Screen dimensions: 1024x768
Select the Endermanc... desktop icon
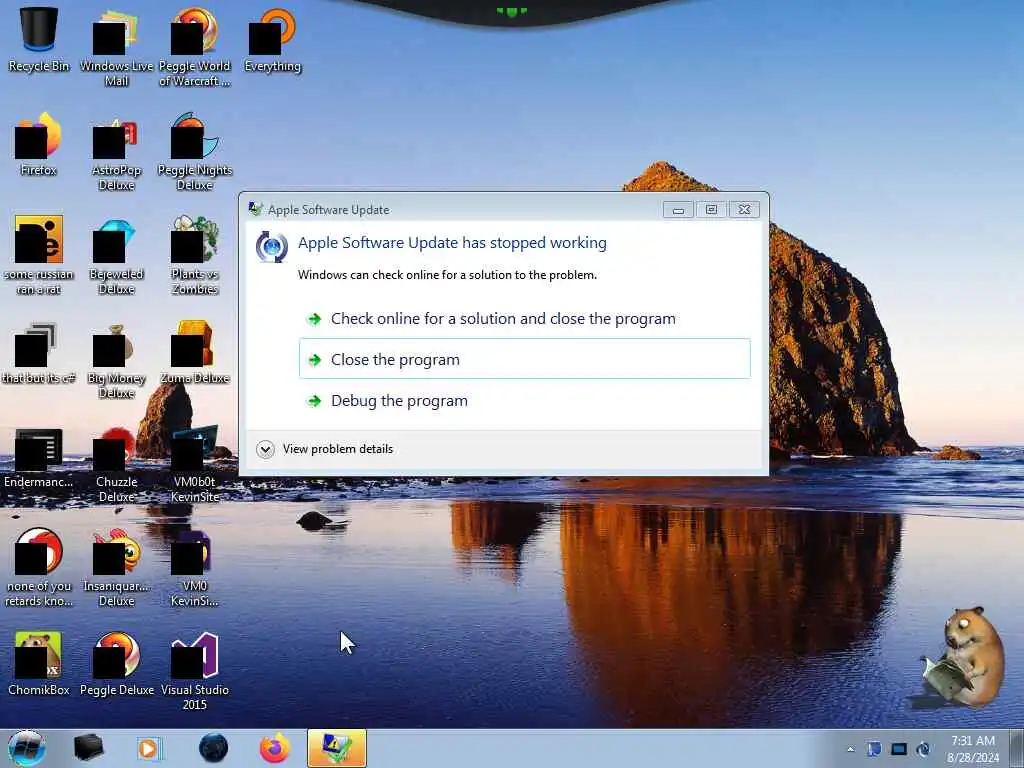(39, 458)
